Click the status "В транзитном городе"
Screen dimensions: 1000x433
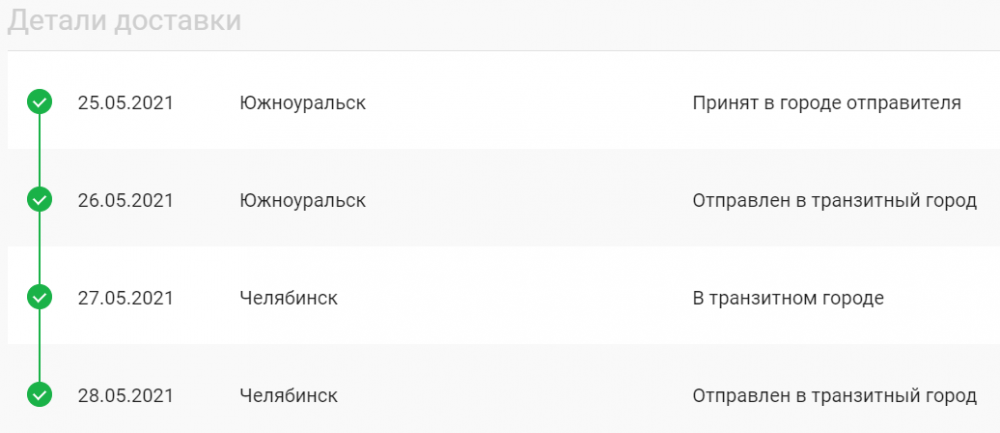(x=788, y=298)
